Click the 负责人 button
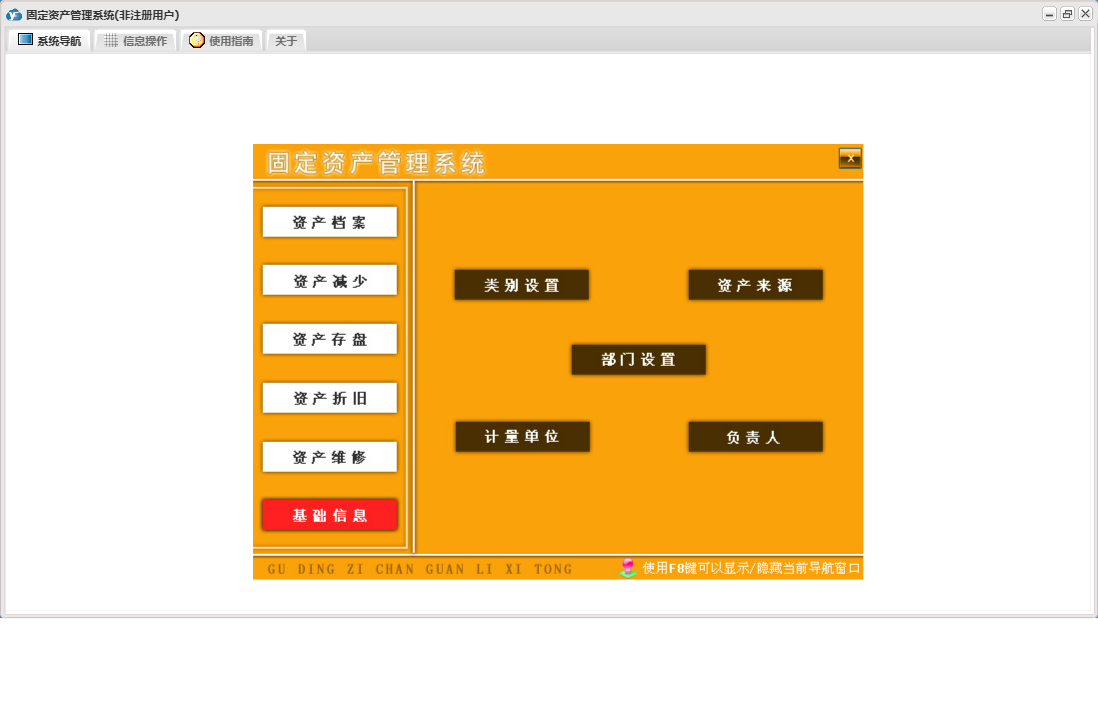The image size is (1098, 716). pos(756,437)
